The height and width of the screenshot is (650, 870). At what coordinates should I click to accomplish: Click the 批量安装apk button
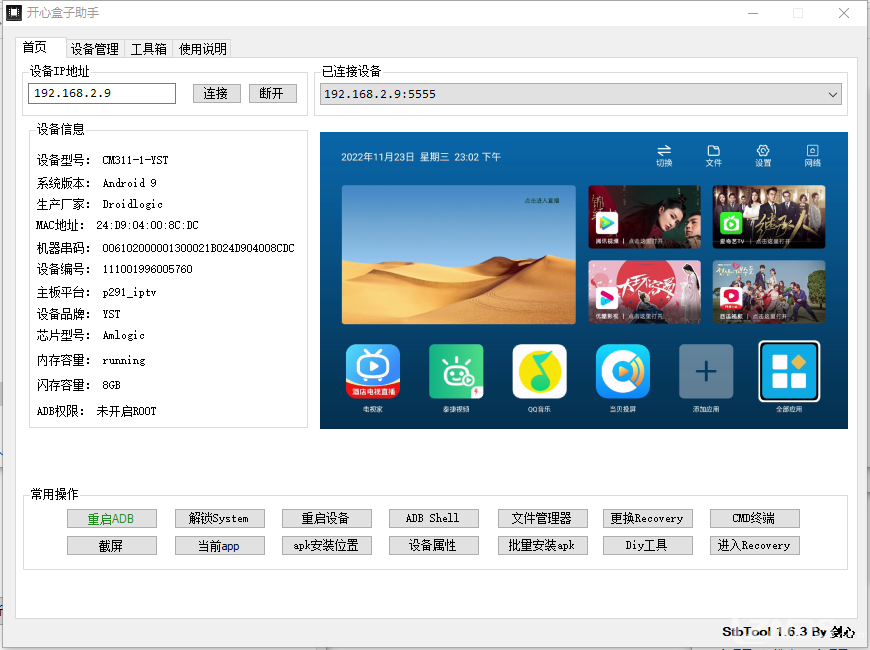(x=542, y=546)
